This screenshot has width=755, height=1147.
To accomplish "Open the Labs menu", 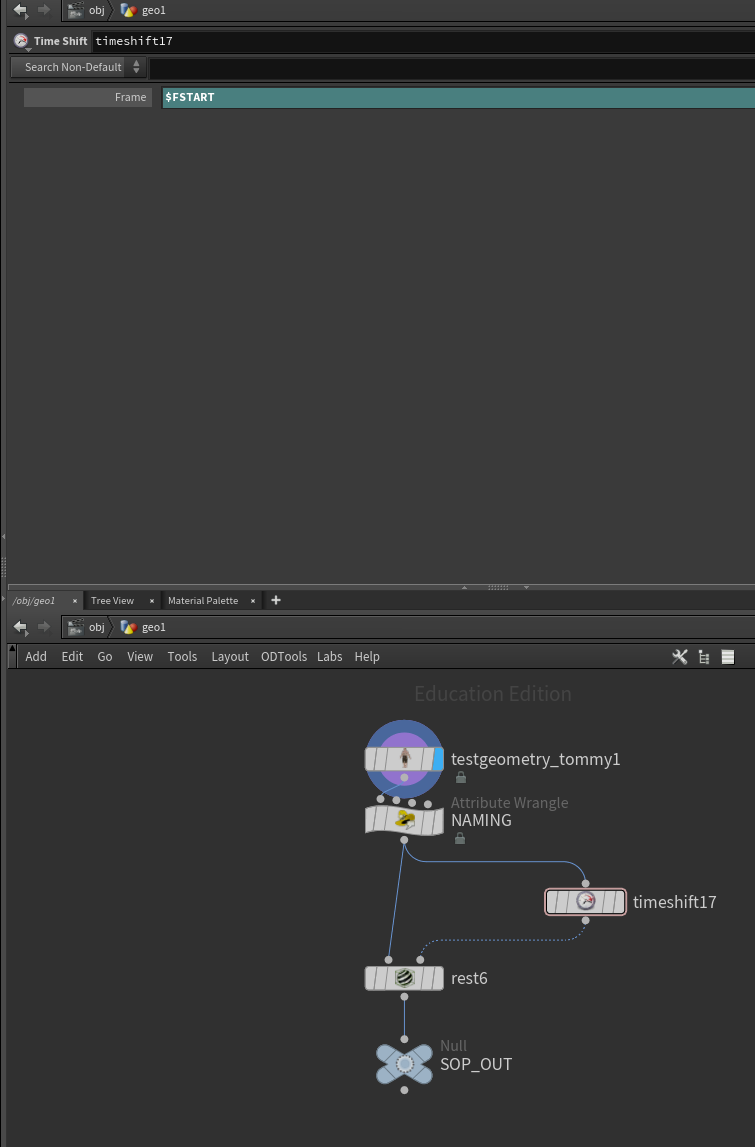I will pyautogui.click(x=329, y=657).
